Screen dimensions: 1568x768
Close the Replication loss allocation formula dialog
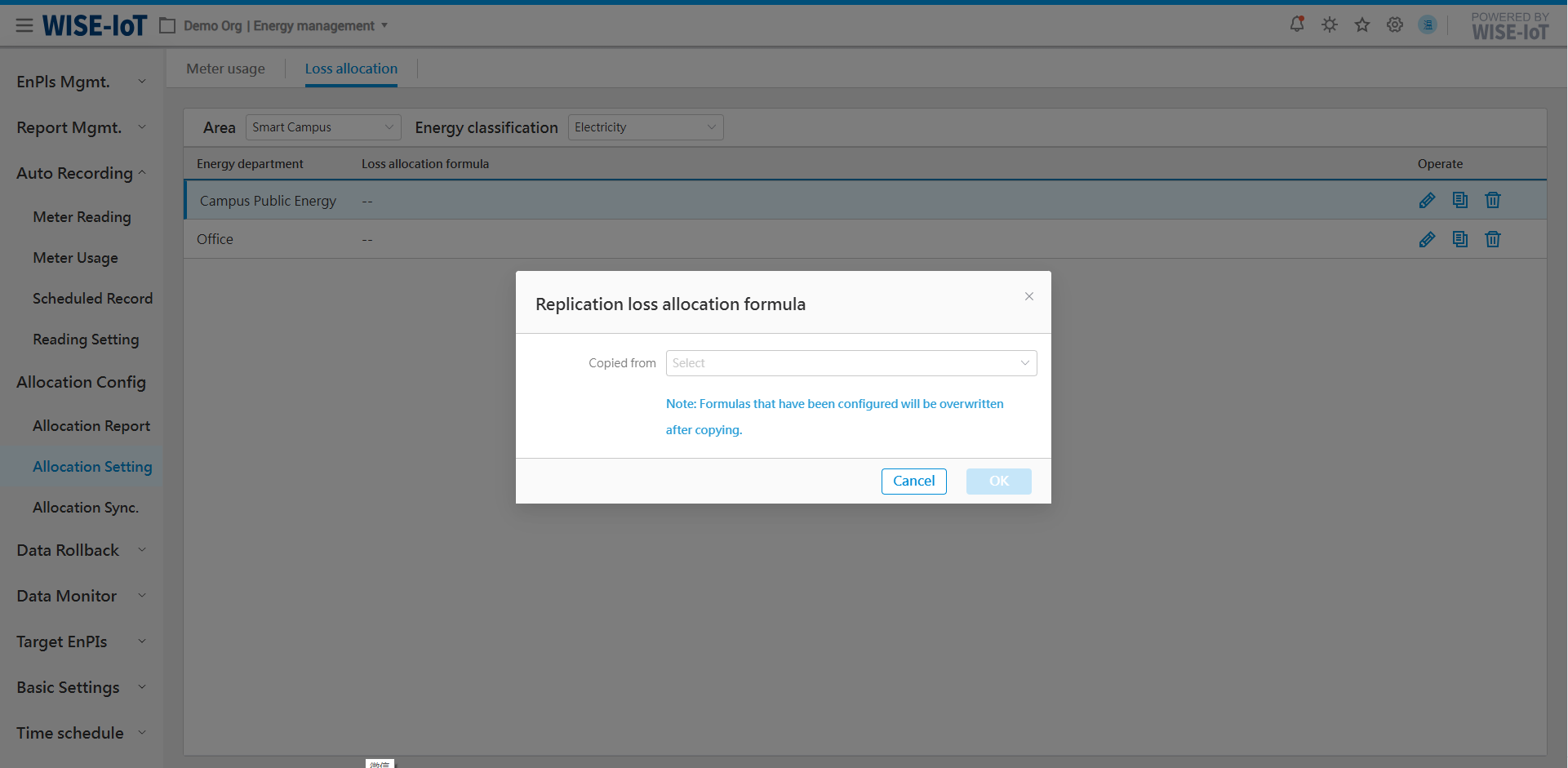pos(1028,296)
